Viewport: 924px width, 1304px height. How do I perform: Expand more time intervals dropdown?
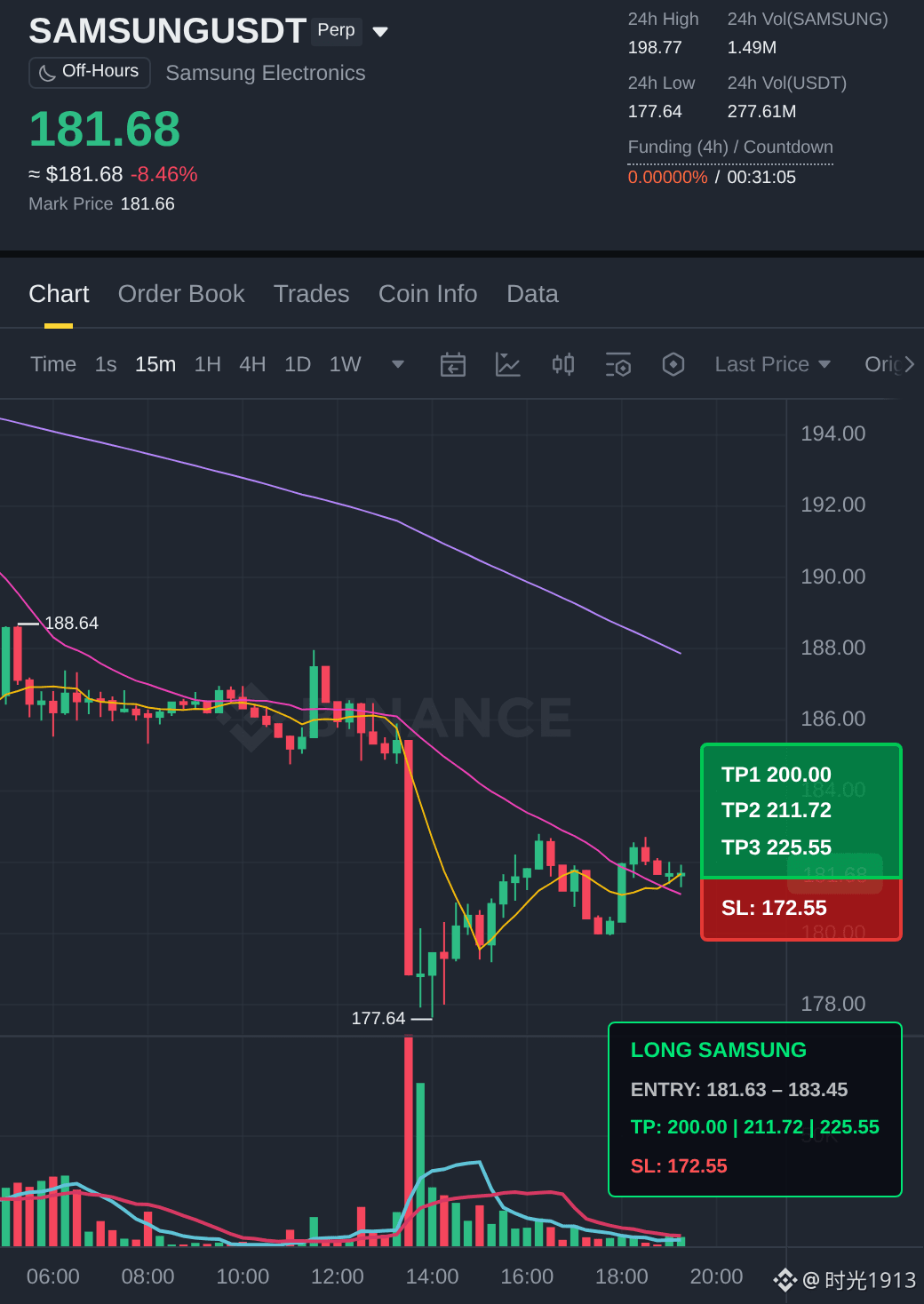click(398, 364)
